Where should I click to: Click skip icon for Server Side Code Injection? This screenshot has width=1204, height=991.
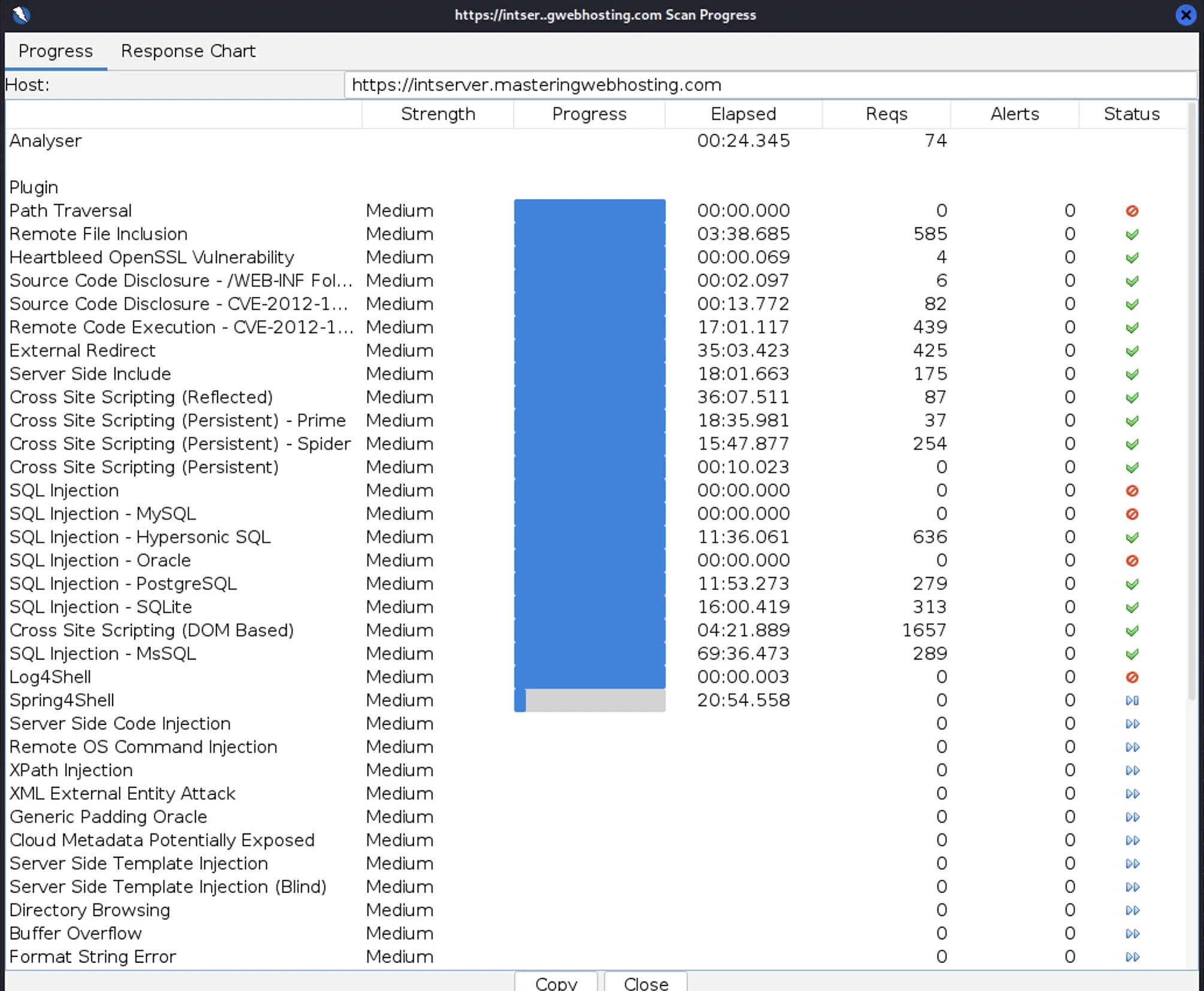[x=1132, y=724]
